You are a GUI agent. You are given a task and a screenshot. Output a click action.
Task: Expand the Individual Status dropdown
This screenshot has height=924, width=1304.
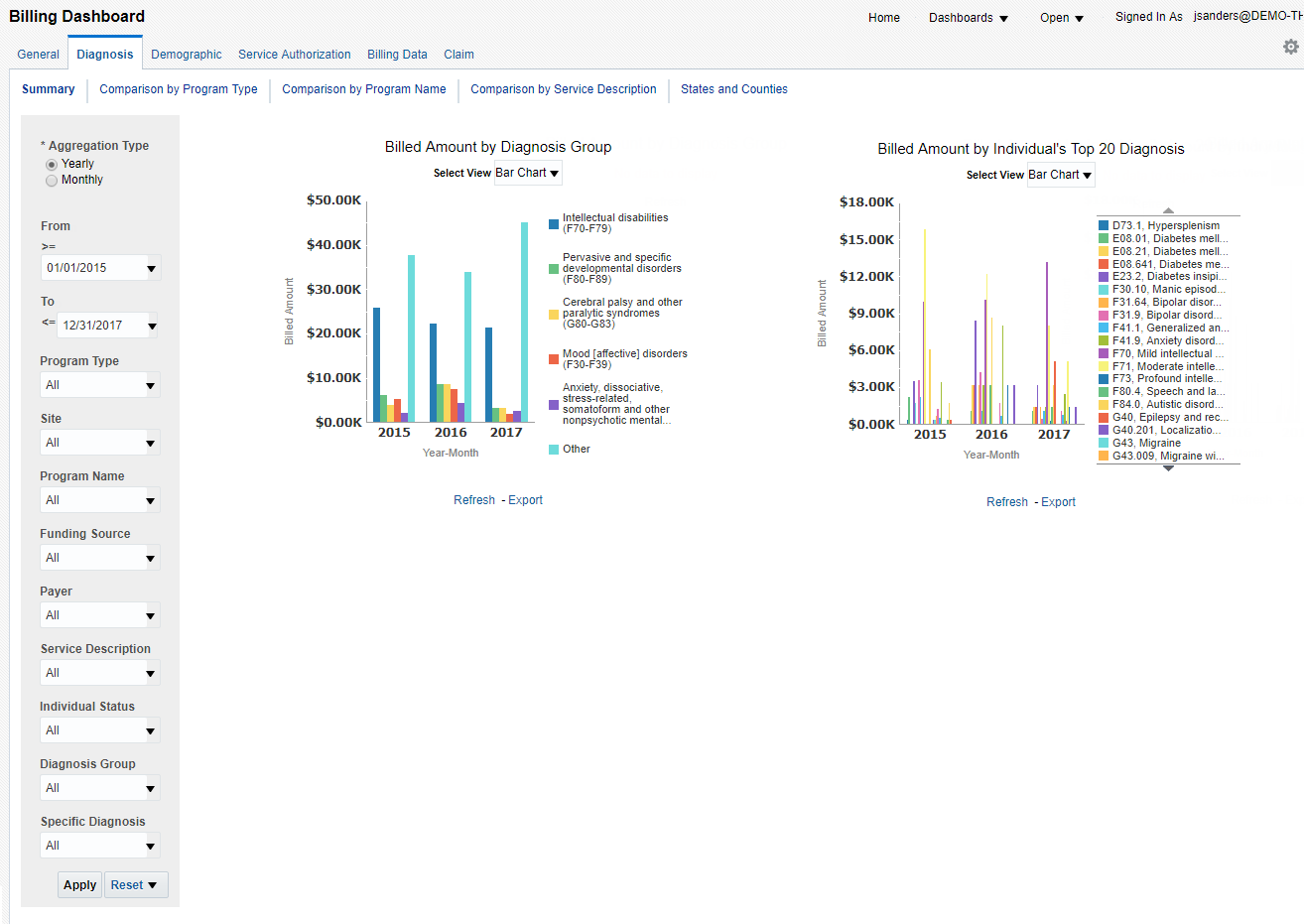(x=151, y=730)
